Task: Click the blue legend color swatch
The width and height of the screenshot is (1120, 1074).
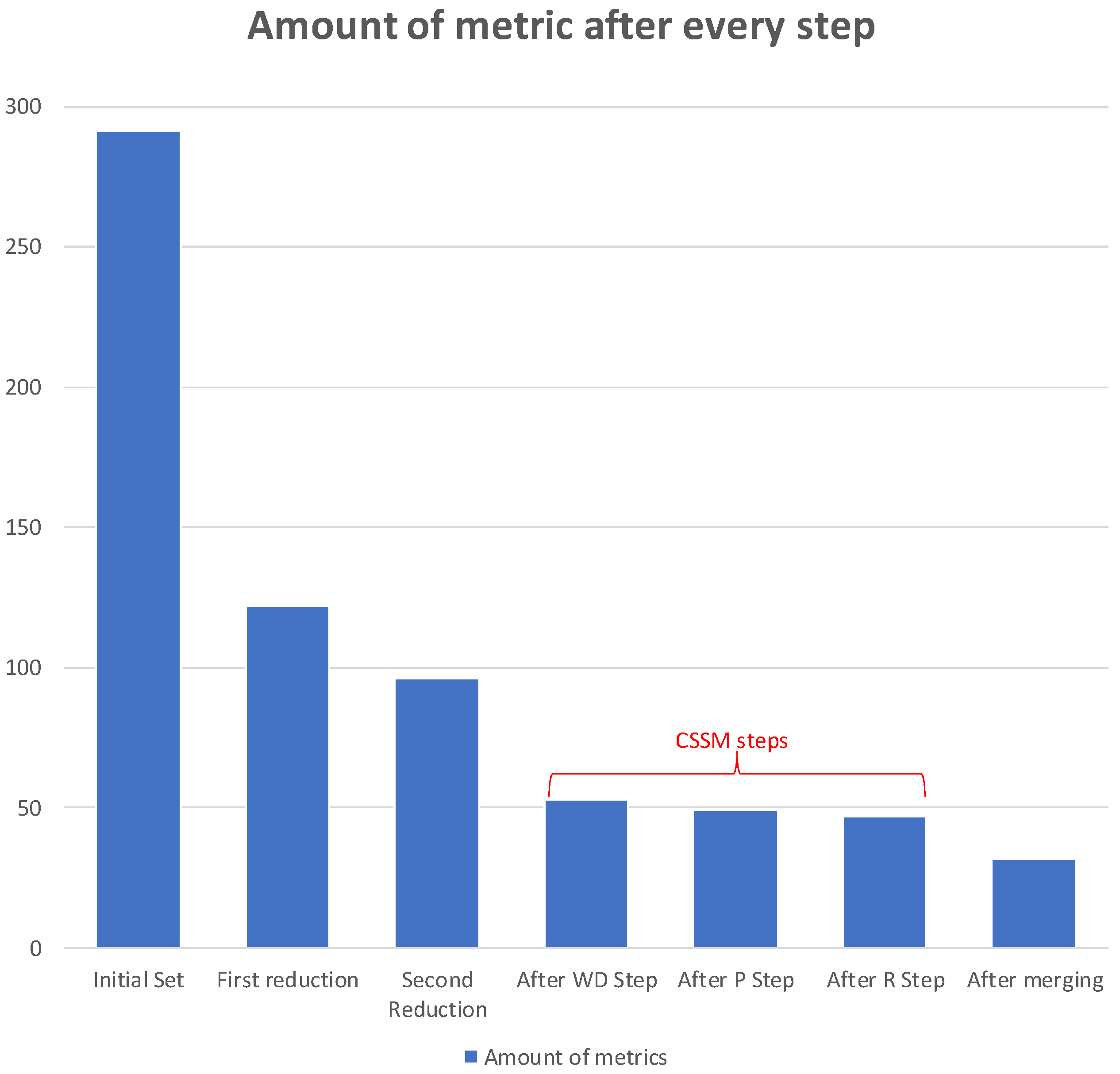Action: tap(471, 1057)
